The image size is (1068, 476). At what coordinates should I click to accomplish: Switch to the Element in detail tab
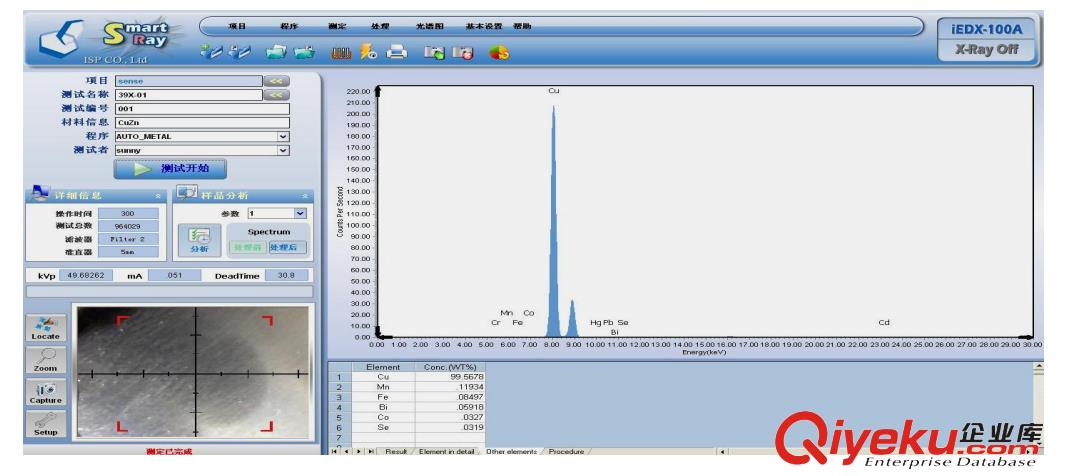point(446,451)
